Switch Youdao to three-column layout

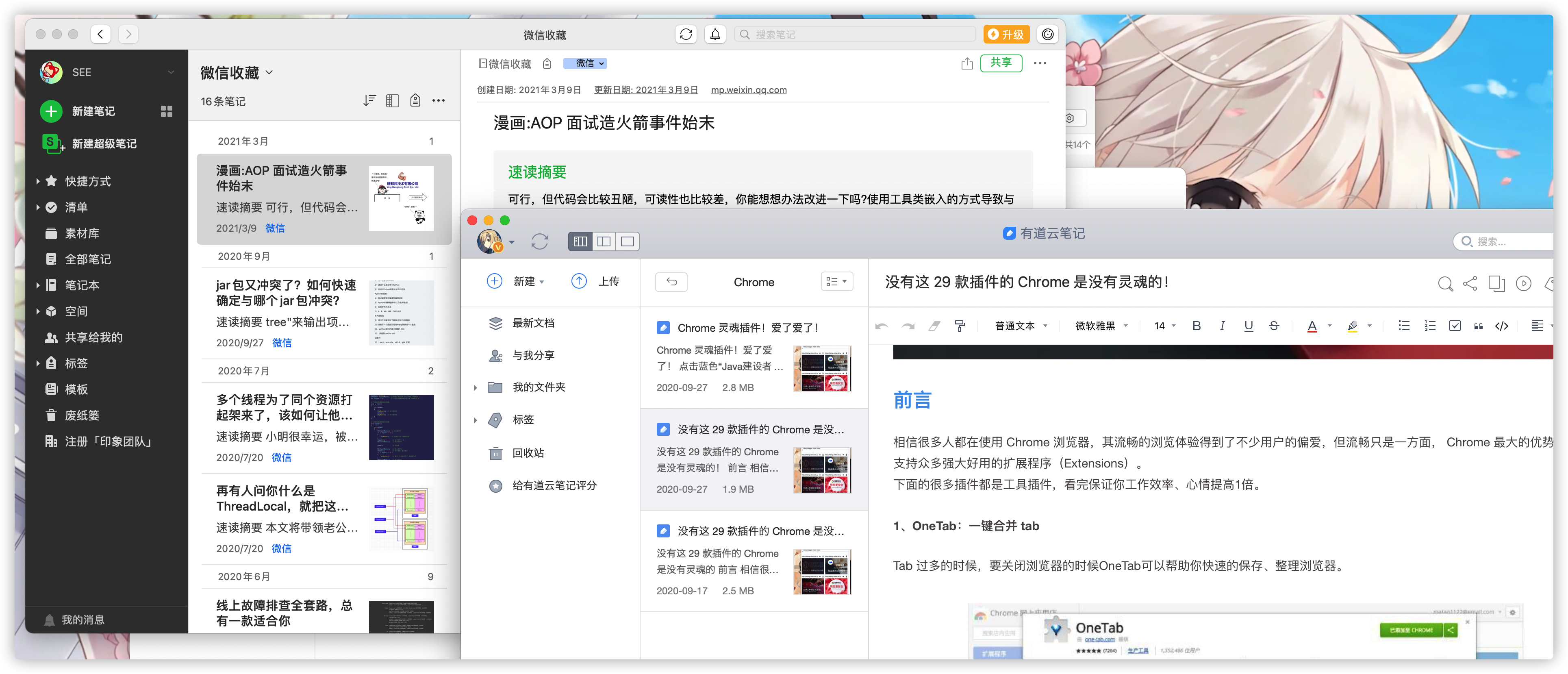click(580, 242)
